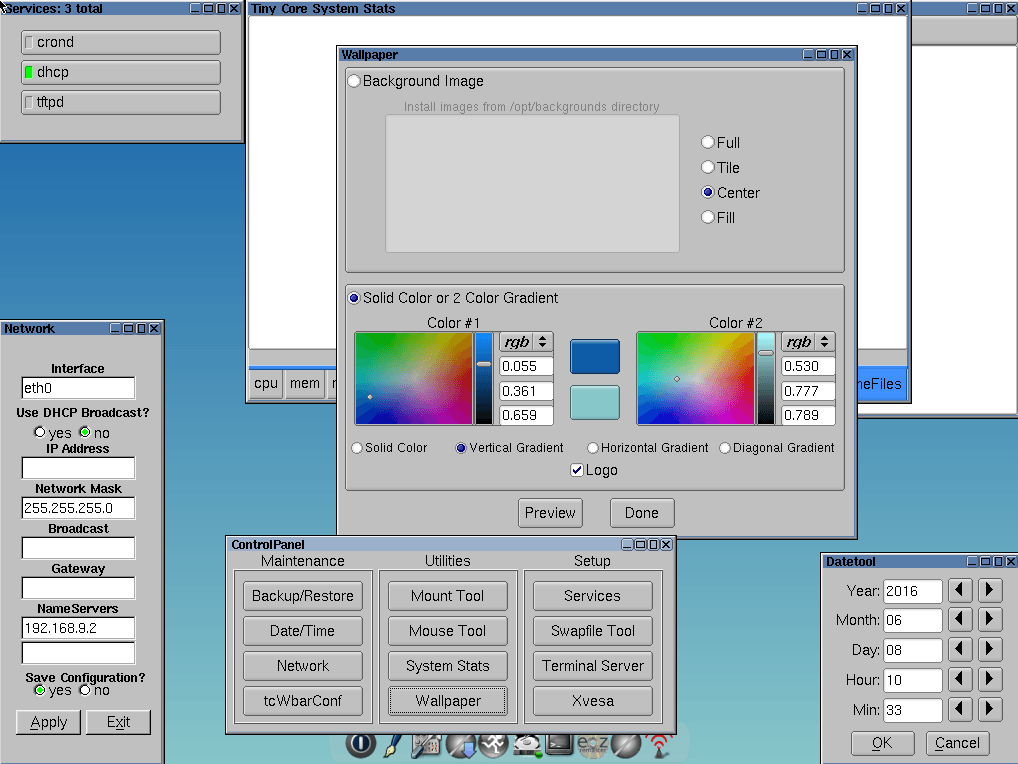
Task: Uncheck the Logo checkbox
Action: point(577,470)
